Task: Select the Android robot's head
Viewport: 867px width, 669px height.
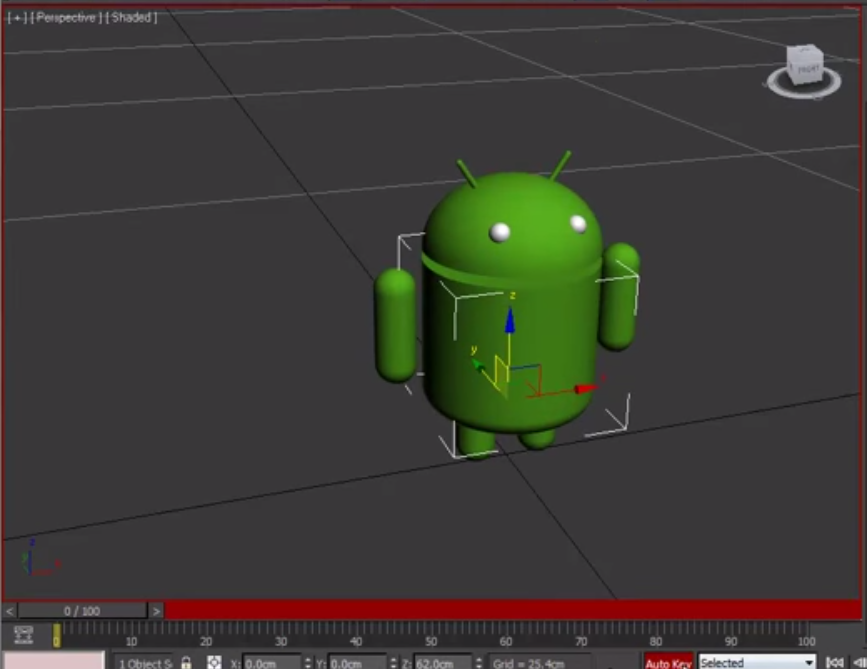Action: click(x=513, y=221)
